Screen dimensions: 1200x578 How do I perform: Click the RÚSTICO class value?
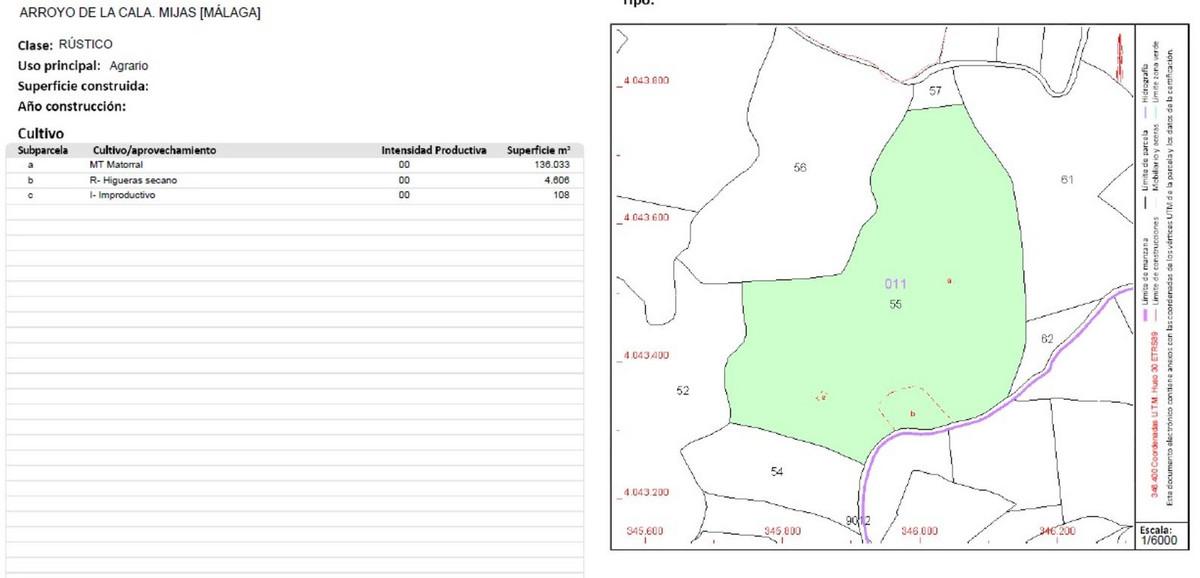pos(86,44)
